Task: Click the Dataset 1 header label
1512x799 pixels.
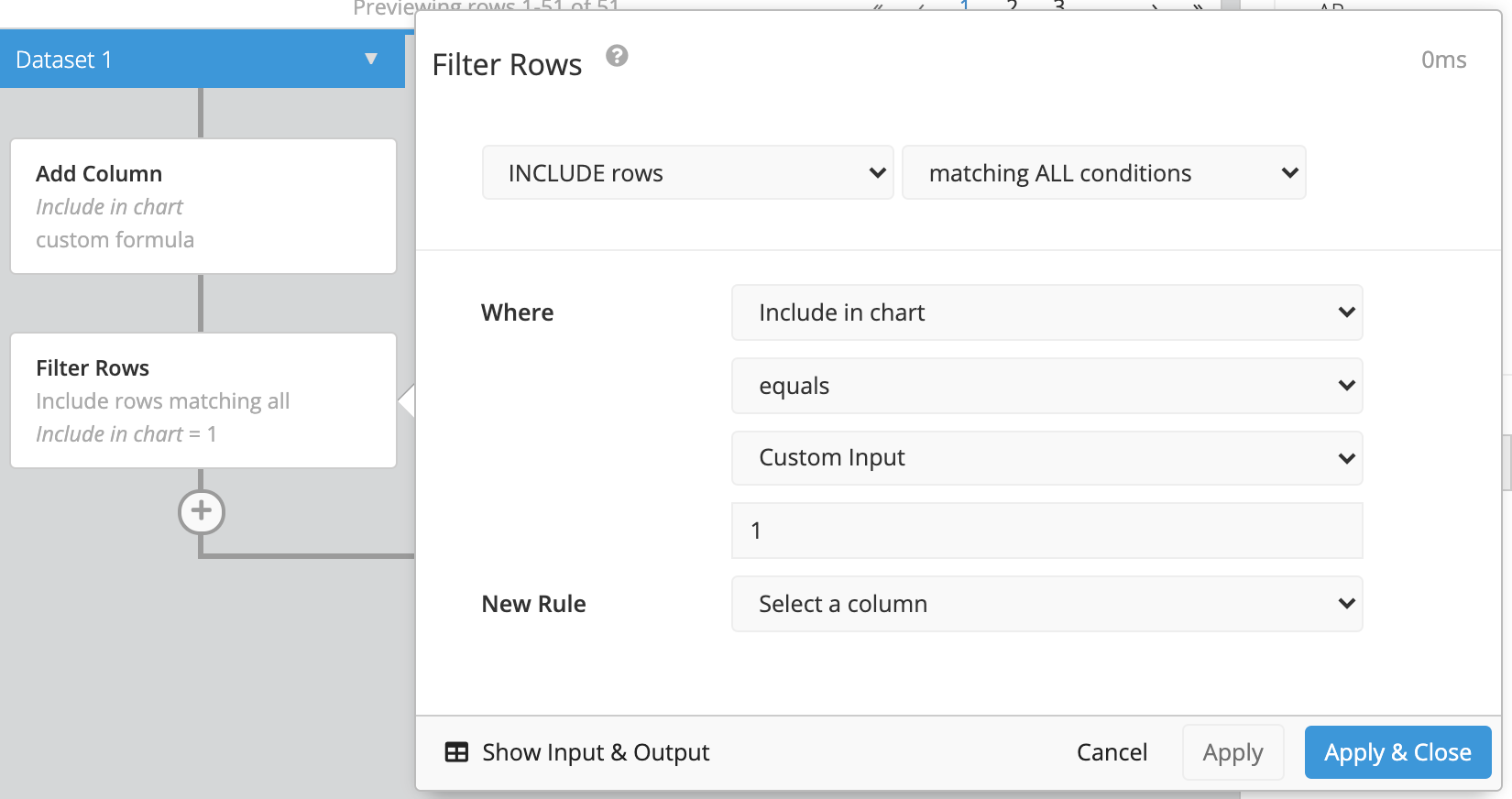Action: click(x=64, y=60)
